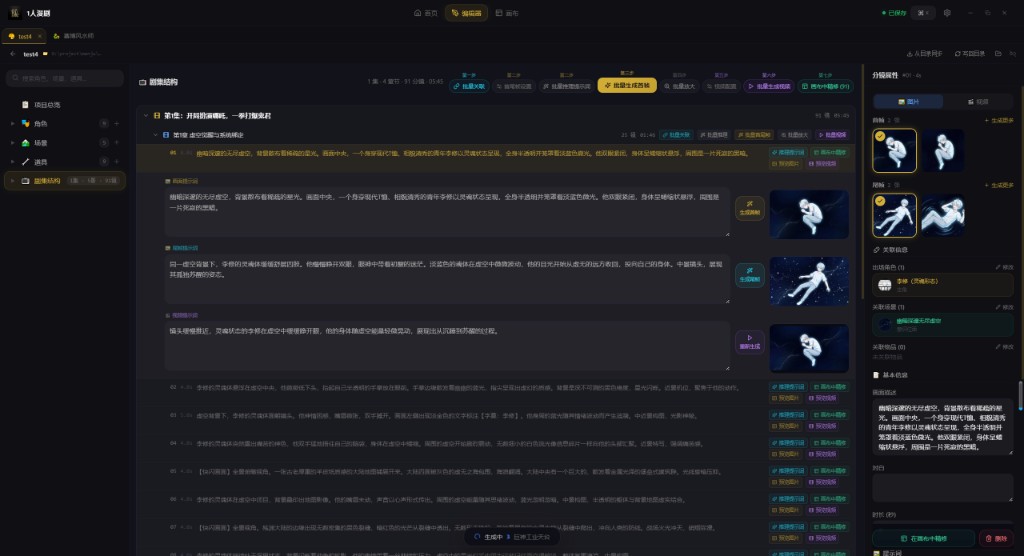Image resolution: width=1024 pixels, height=556 pixels.
Task: Click the search box in left sidebar
Action: [65, 78]
